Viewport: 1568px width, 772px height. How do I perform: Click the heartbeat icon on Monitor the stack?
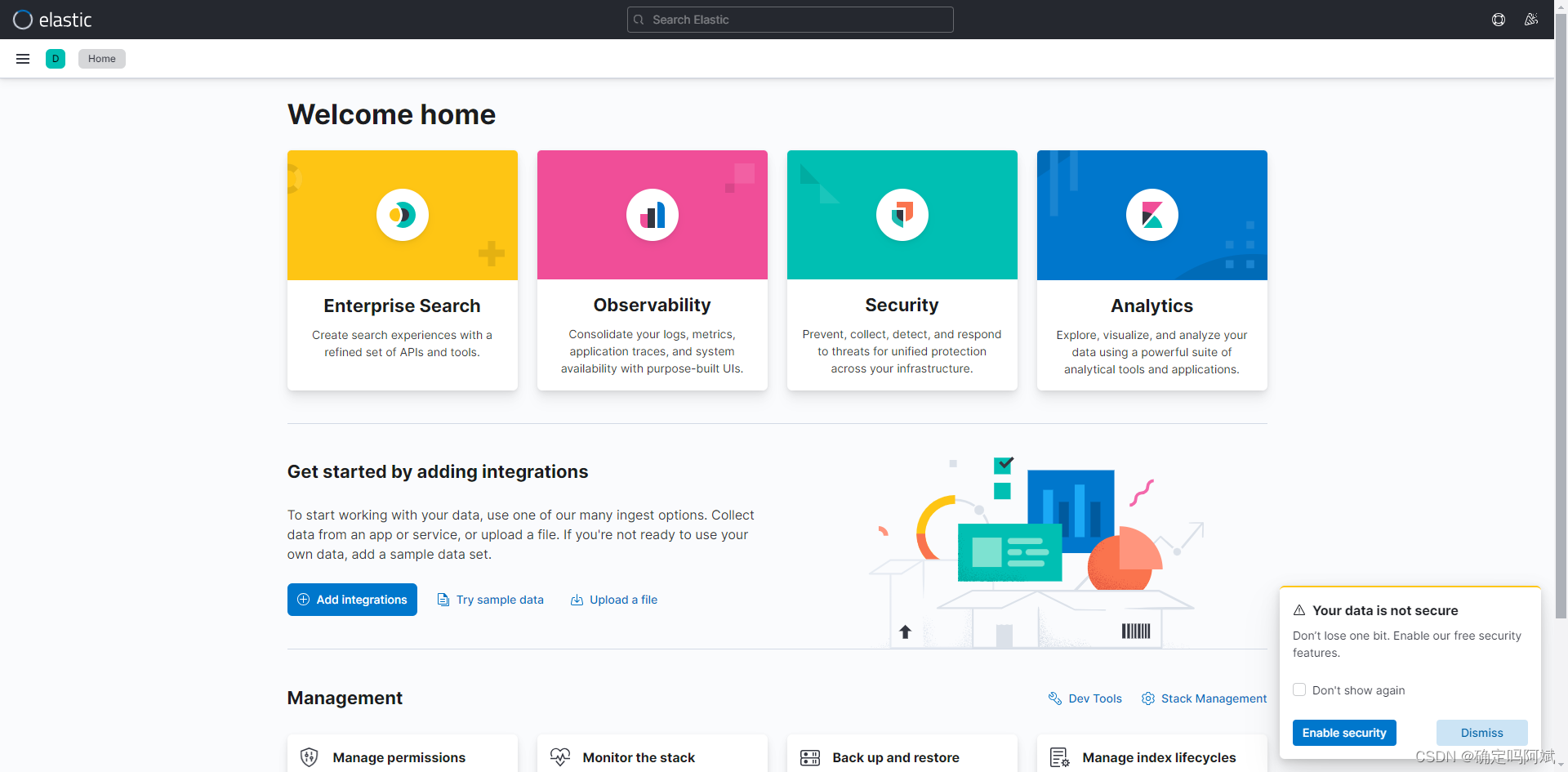point(560,757)
